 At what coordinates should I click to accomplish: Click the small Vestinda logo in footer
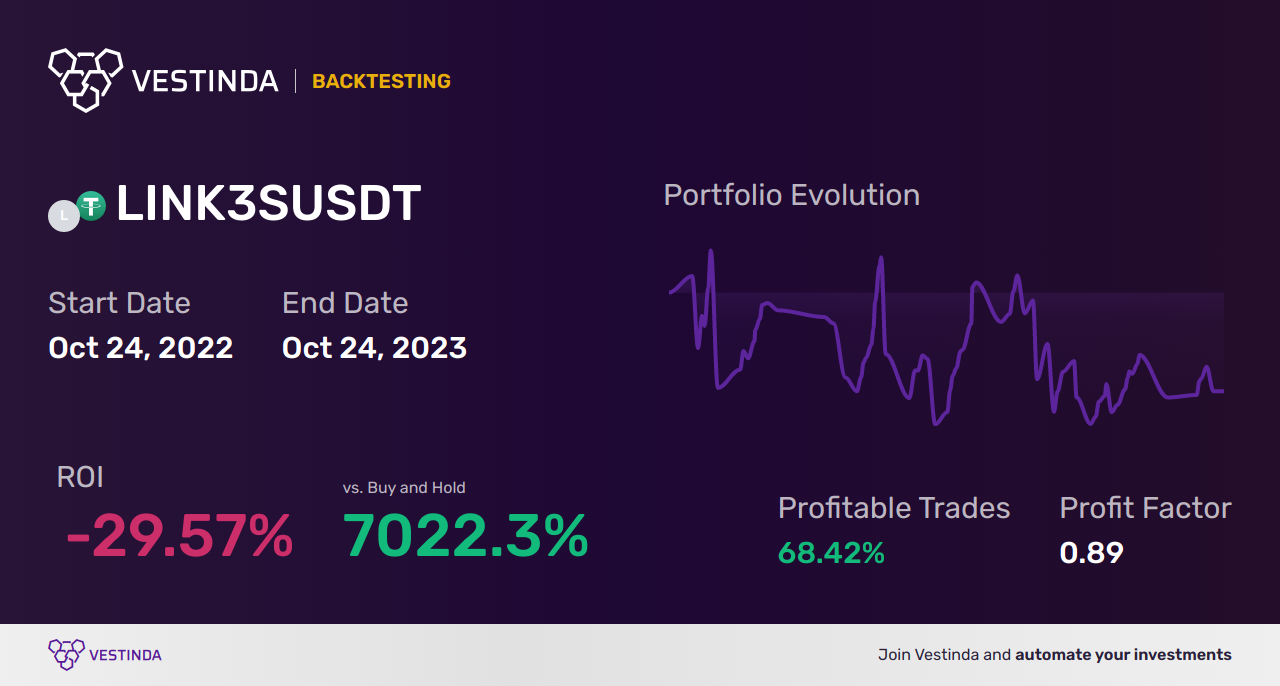pos(65,655)
